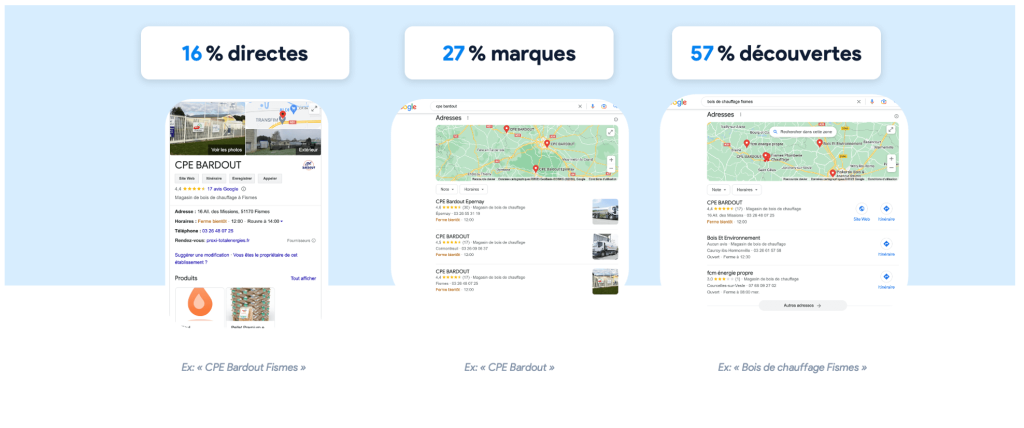Click the caption 'Ex: « Bois de chauffage Fismes »'

[x=793, y=367]
